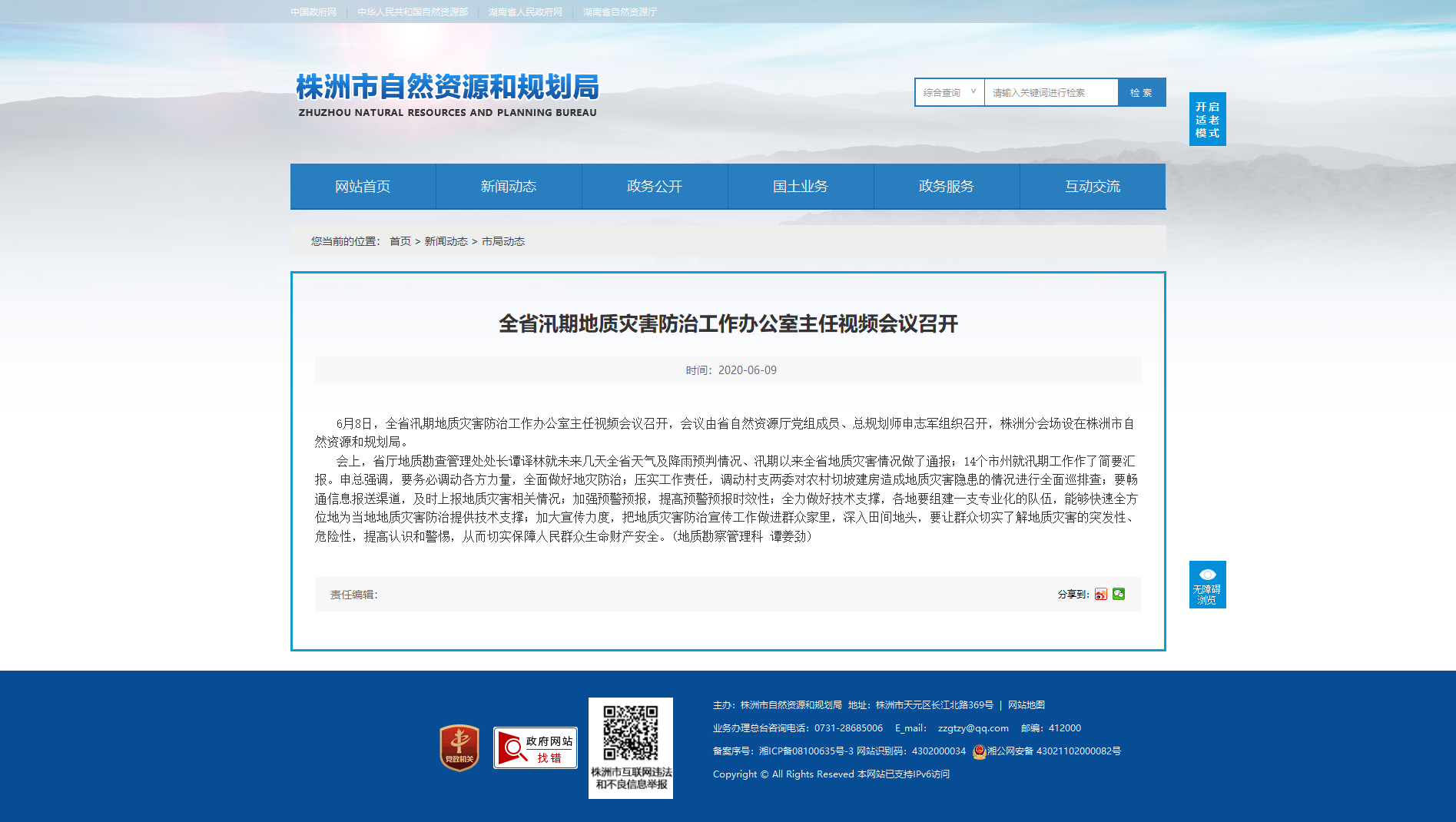Open the 国土业务 navigation menu

point(801,186)
